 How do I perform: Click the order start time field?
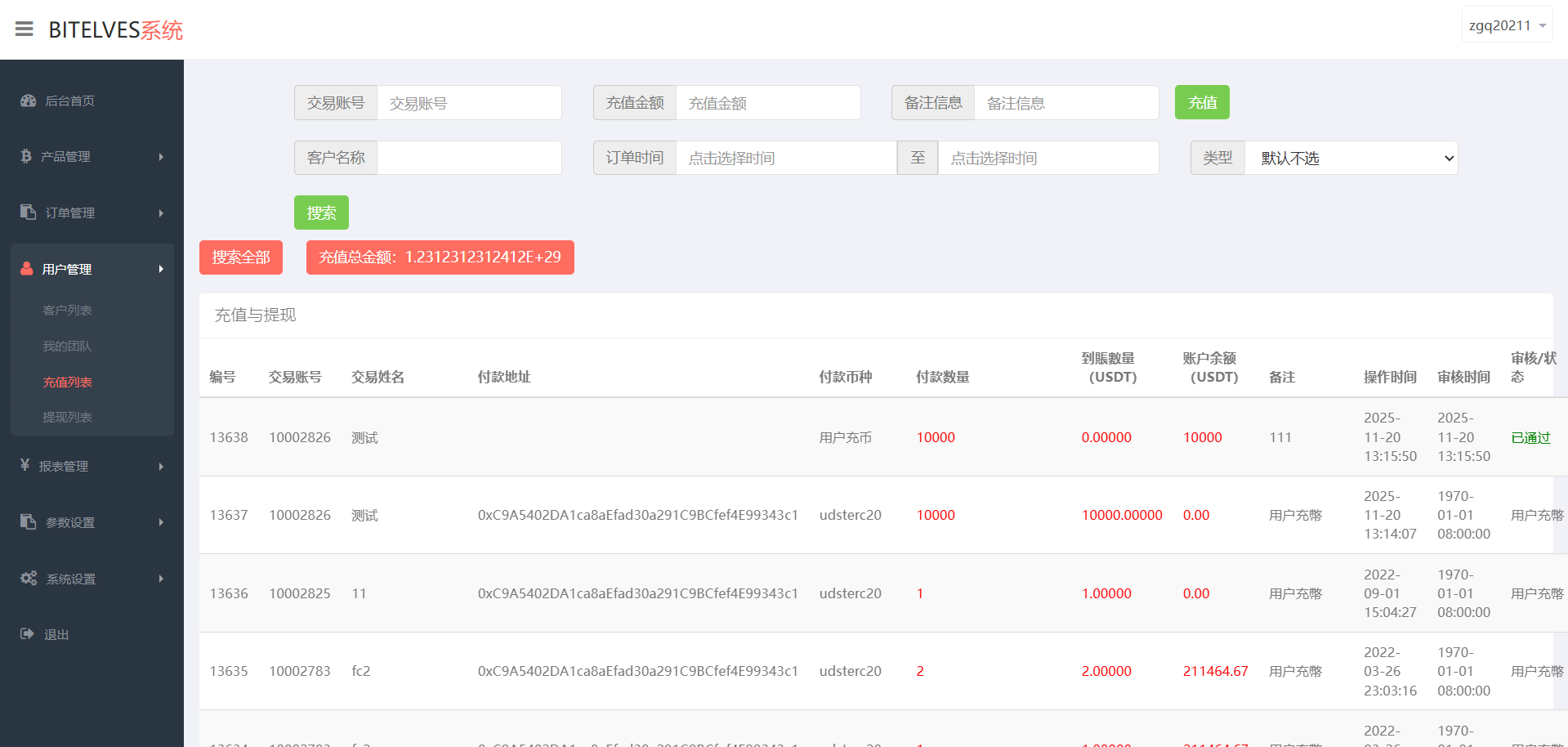(x=785, y=158)
